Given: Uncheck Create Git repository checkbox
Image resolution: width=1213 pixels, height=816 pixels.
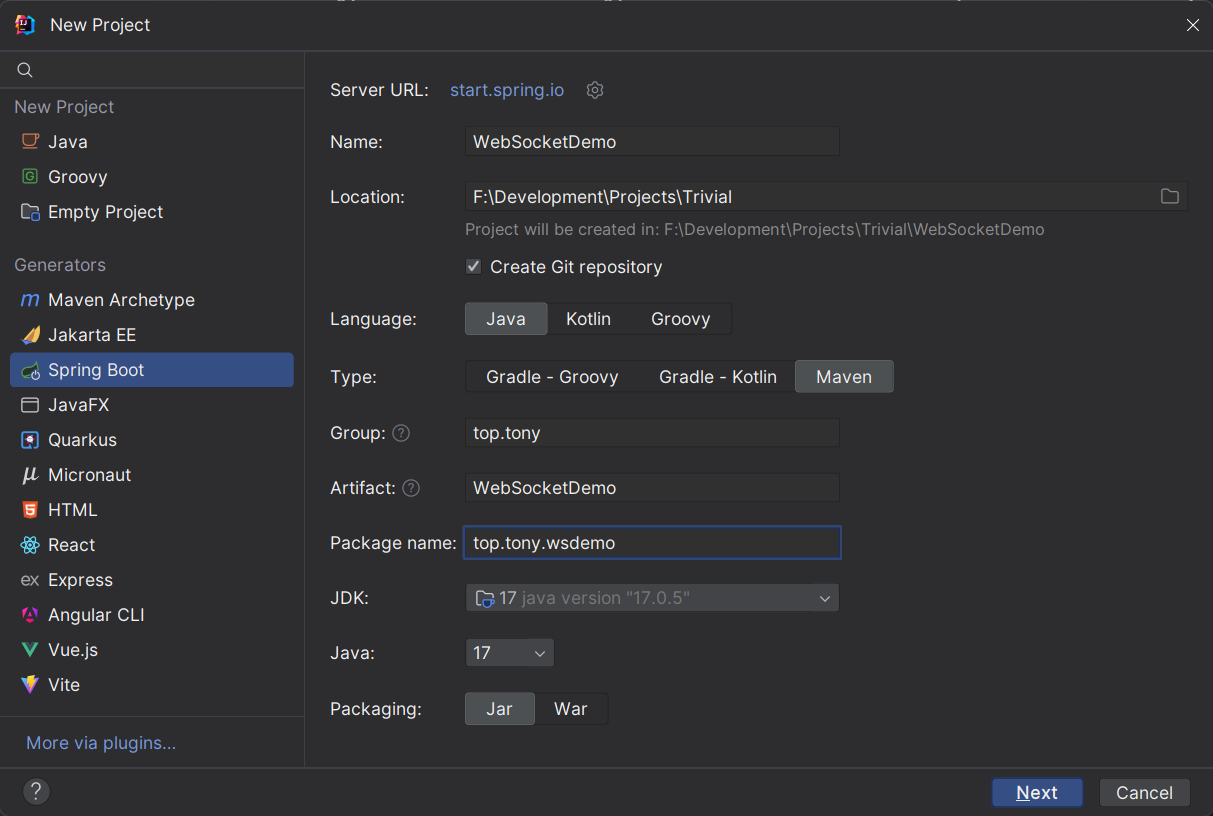Looking at the screenshot, I should [474, 267].
